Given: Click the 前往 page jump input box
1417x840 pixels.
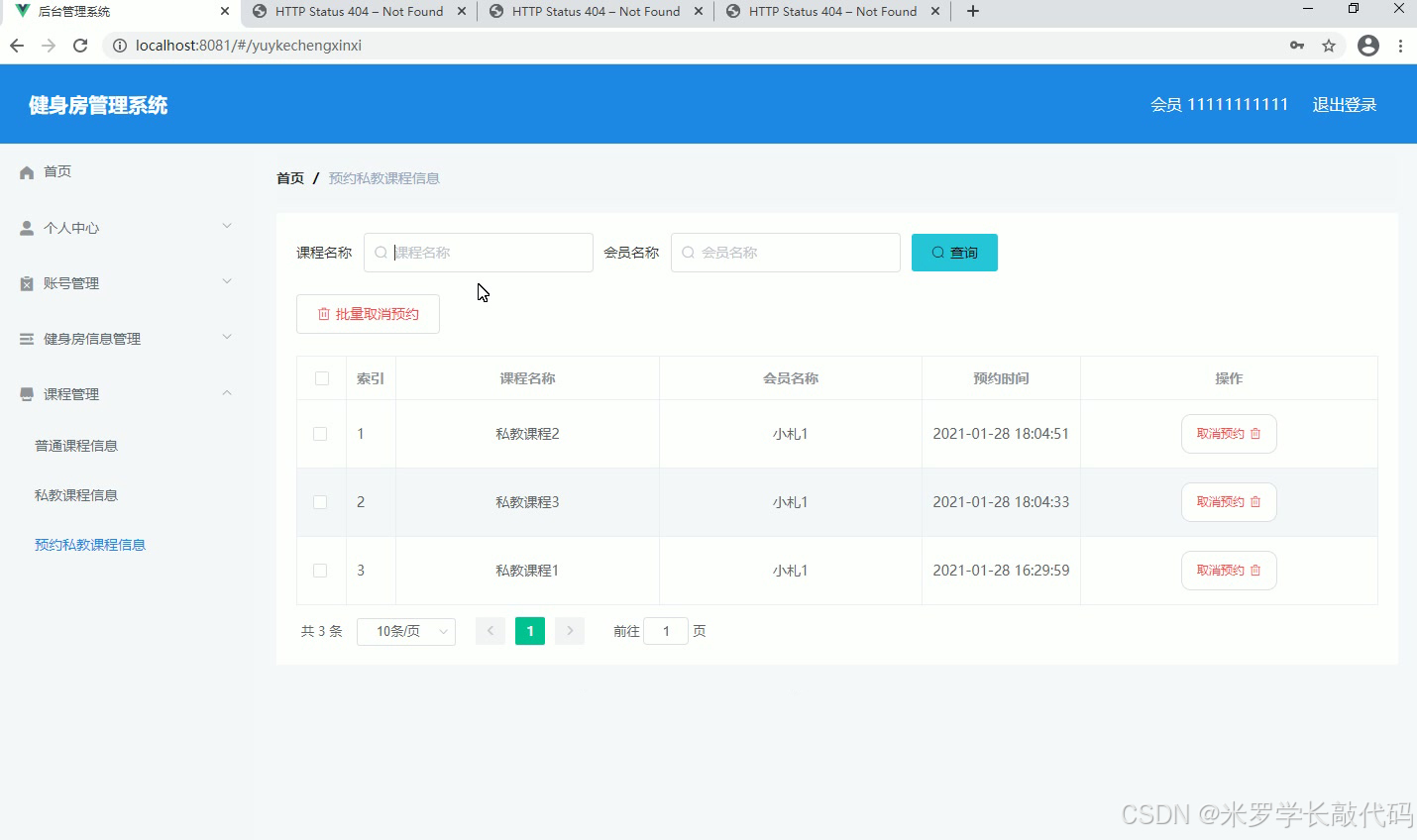Looking at the screenshot, I should tap(666, 631).
